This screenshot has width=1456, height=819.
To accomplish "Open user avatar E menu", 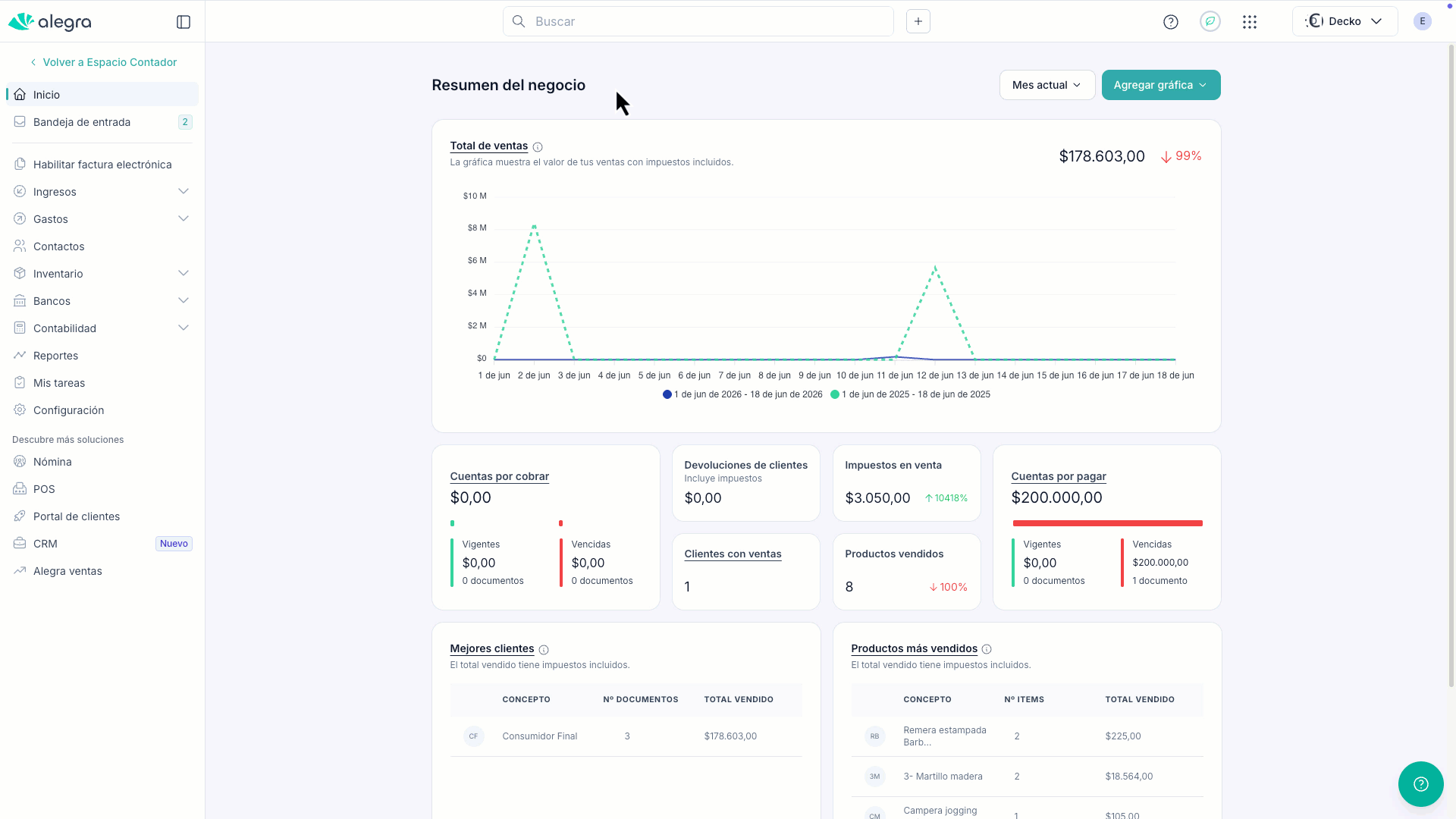I will click(1423, 21).
